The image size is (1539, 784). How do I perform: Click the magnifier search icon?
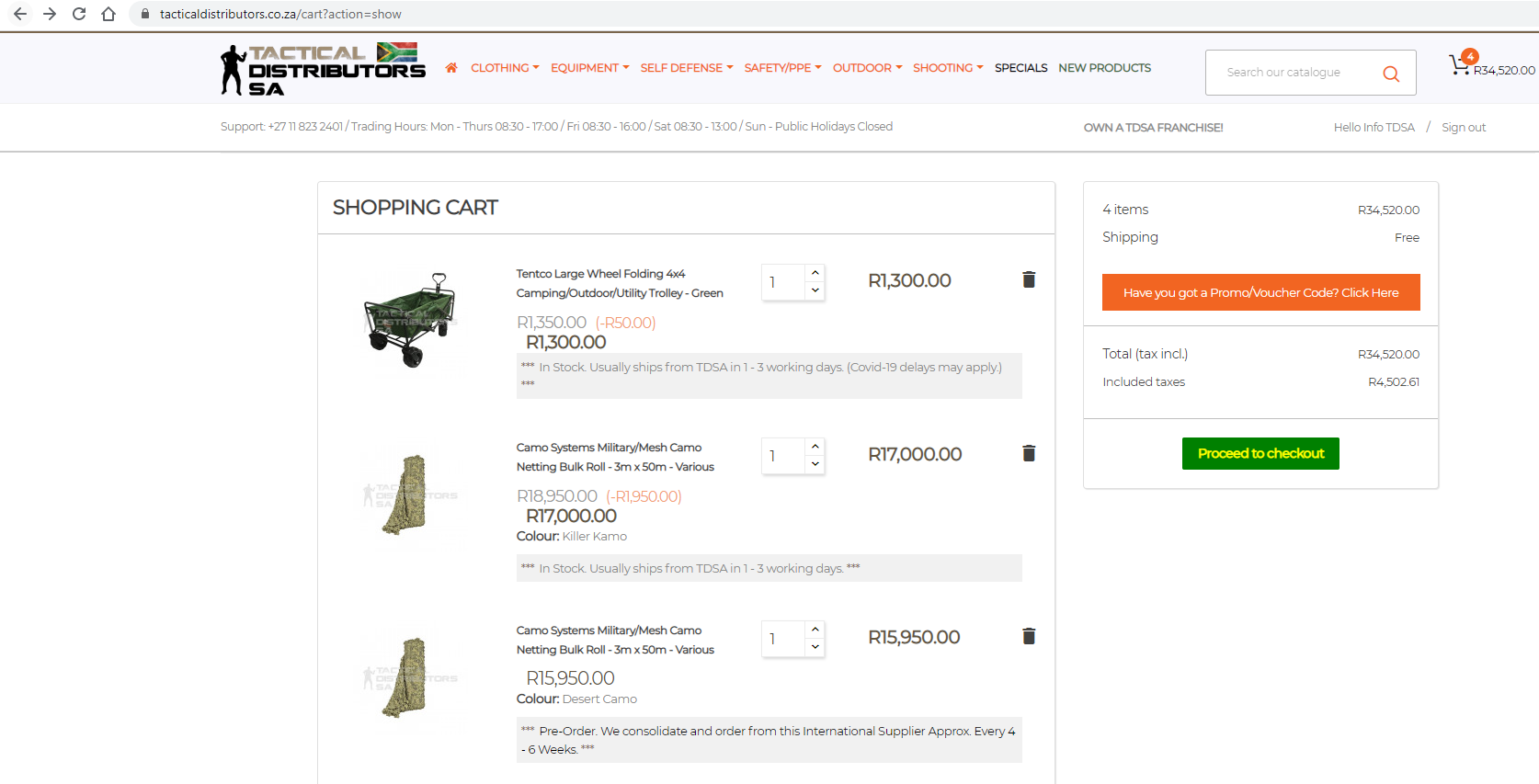pos(1391,74)
